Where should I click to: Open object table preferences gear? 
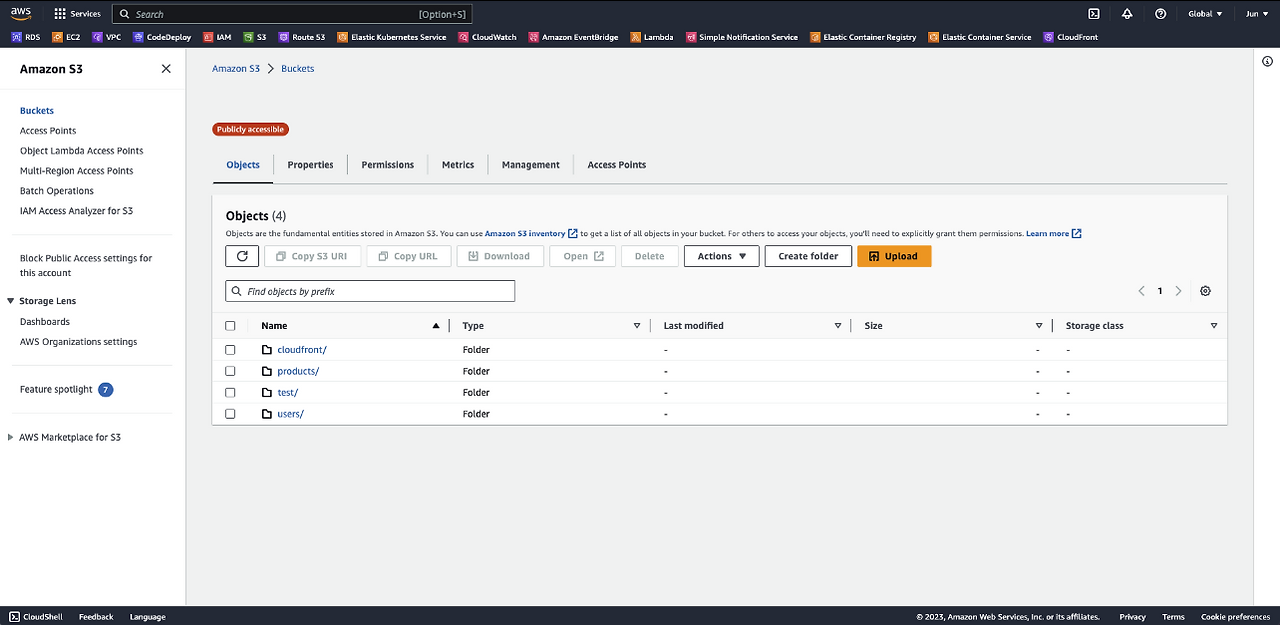(1205, 291)
